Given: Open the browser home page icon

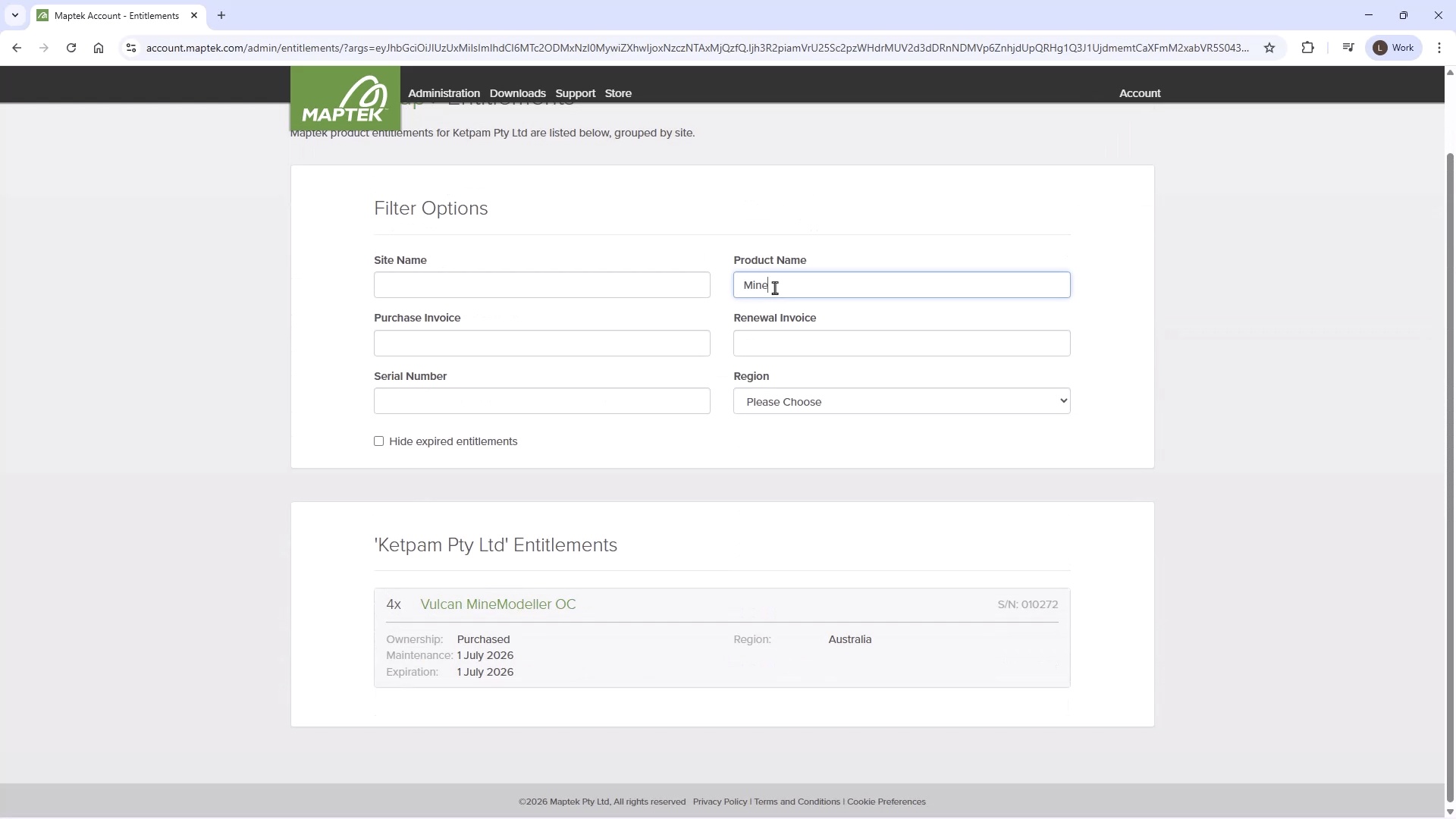Looking at the screenshot, I should 99,48.
